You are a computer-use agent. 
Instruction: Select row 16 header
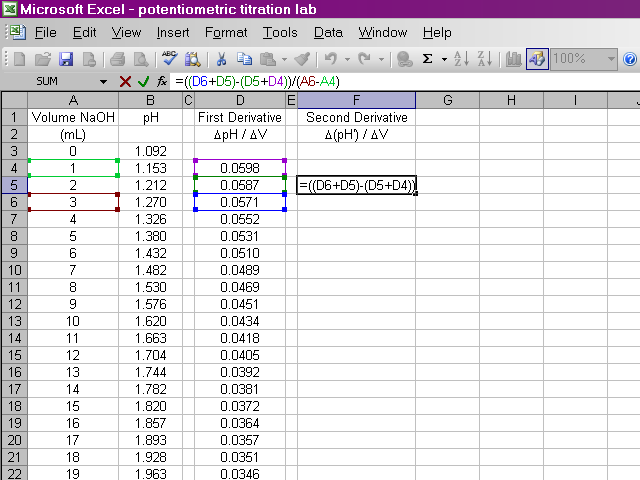[x=14, y=372]
